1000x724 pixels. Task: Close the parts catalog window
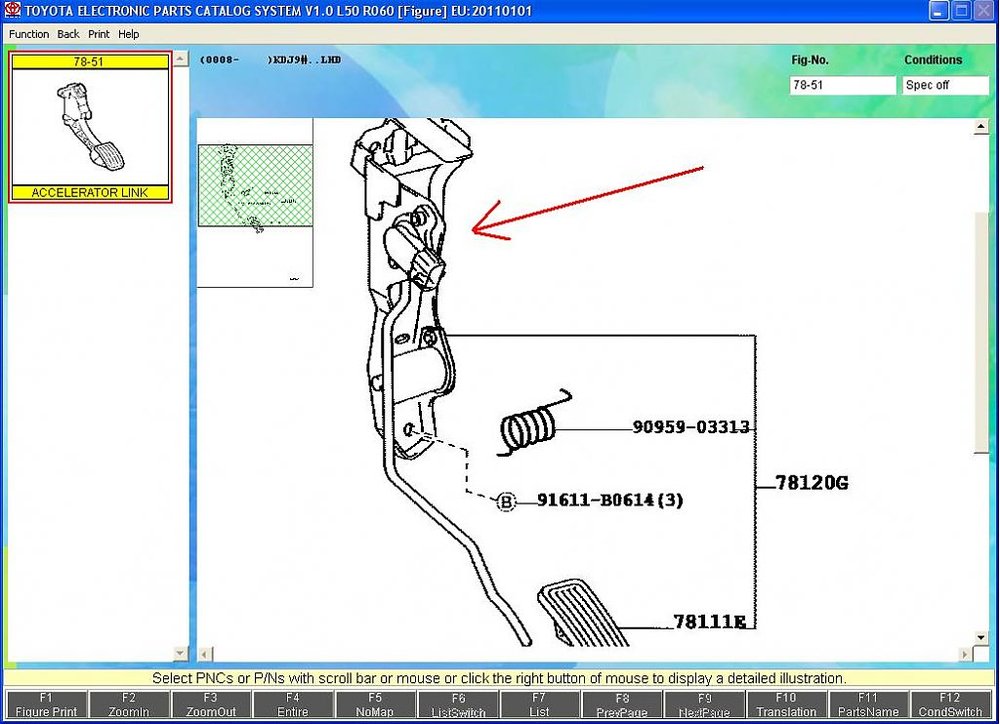[x=983, y=11]
